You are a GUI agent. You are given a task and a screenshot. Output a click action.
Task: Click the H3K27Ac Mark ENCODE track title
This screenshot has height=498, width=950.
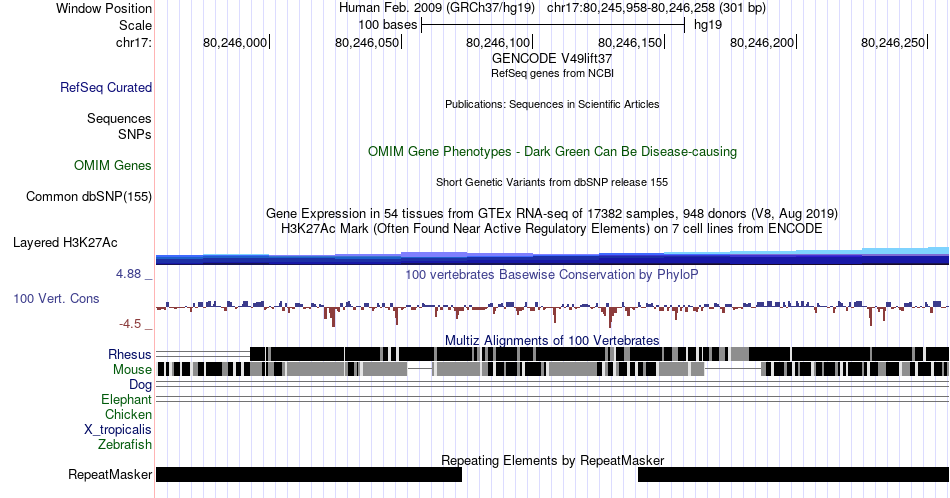(552, 228)
